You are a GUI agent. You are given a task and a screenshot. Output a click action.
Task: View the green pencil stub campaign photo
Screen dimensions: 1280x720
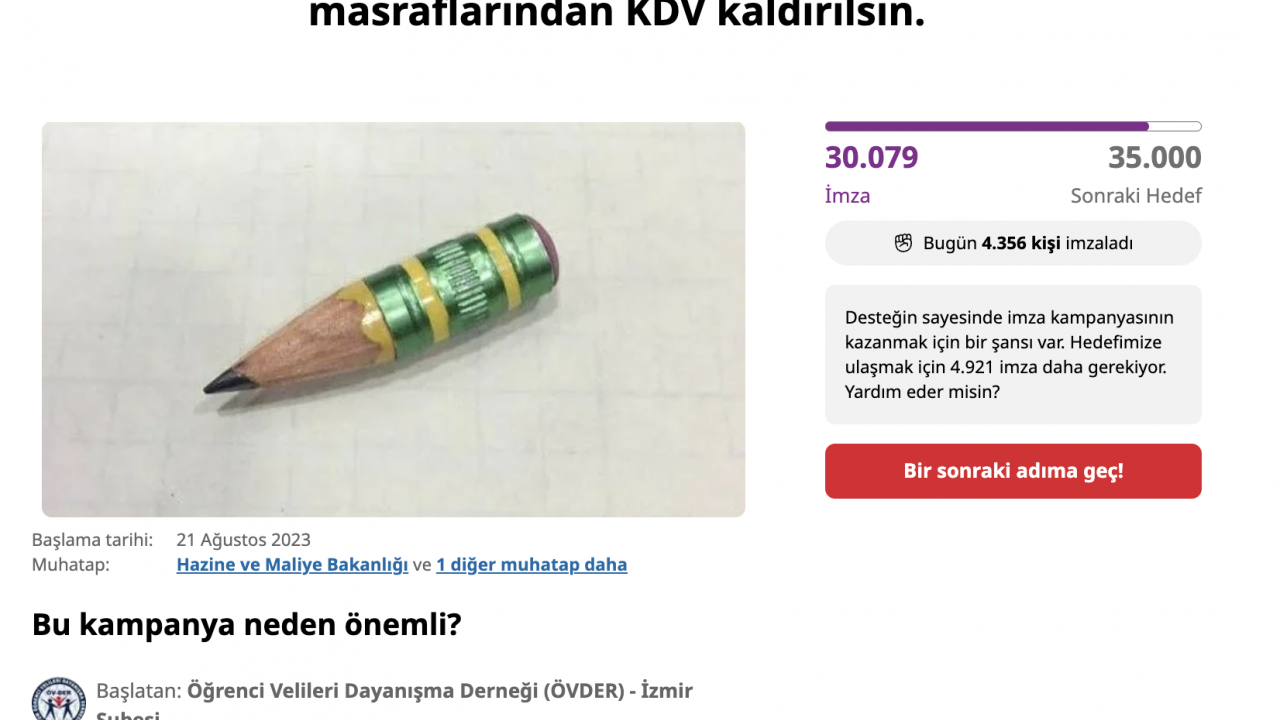[x=393, y=319]
